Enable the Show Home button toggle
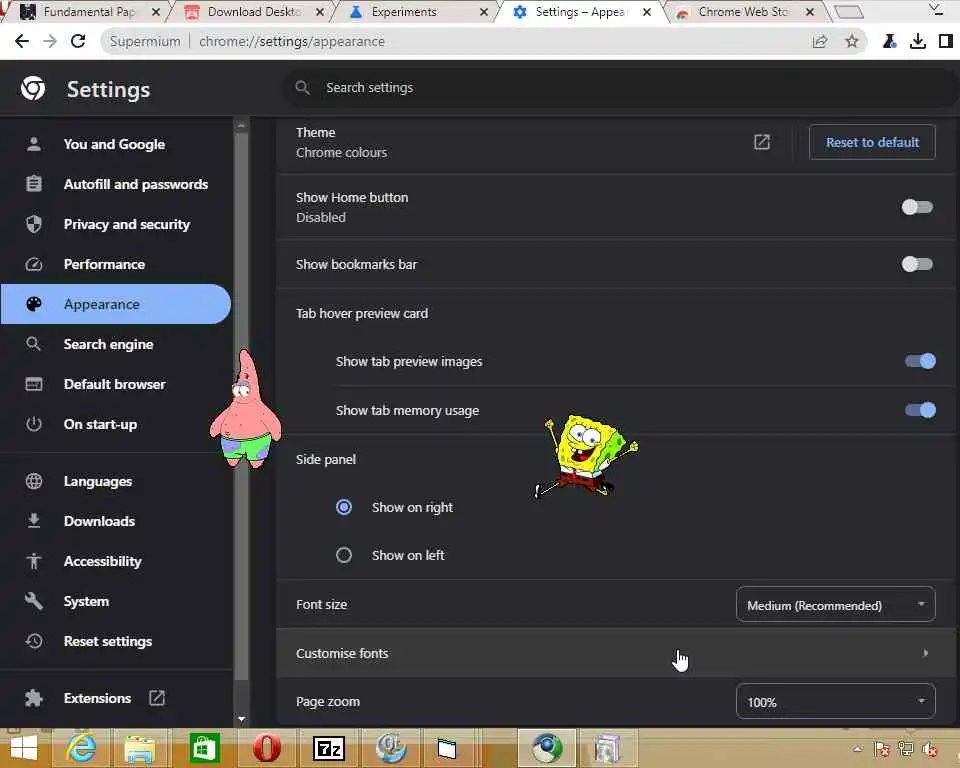This screenshot has width=960, height=768. point(917,207)
